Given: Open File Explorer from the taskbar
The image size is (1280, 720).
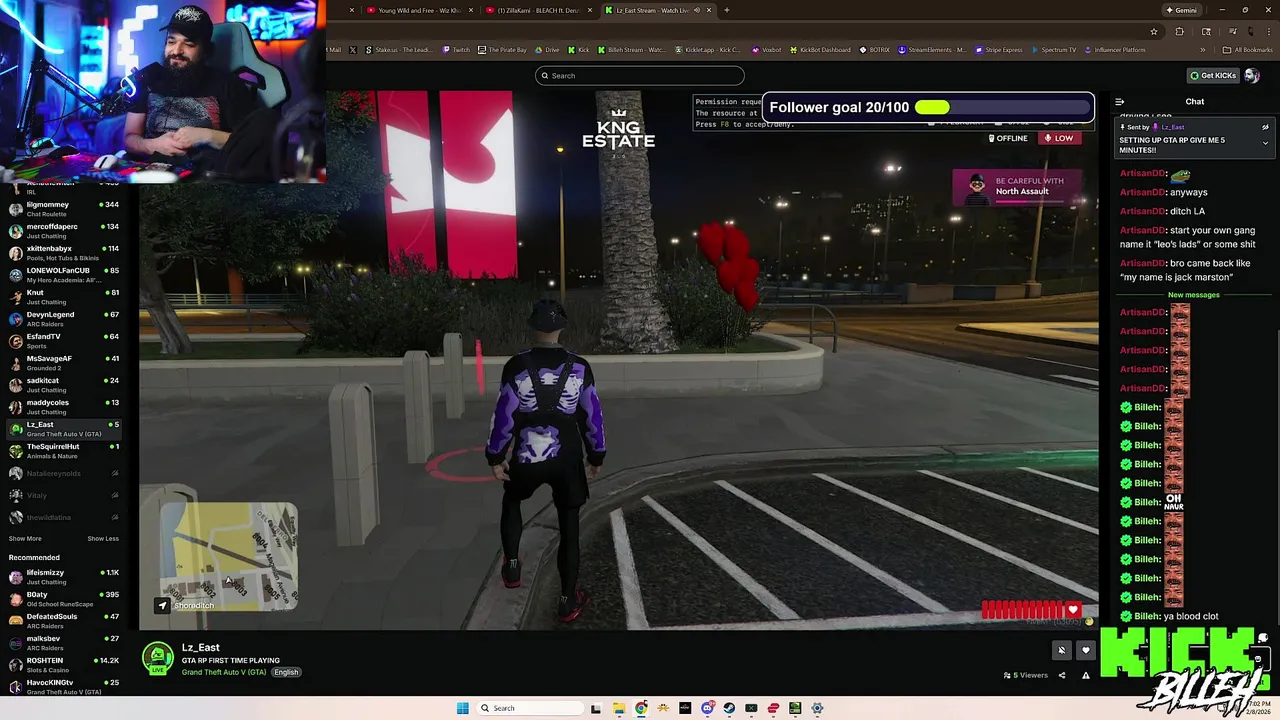Looking at the screenshot, I should [619, 708].
